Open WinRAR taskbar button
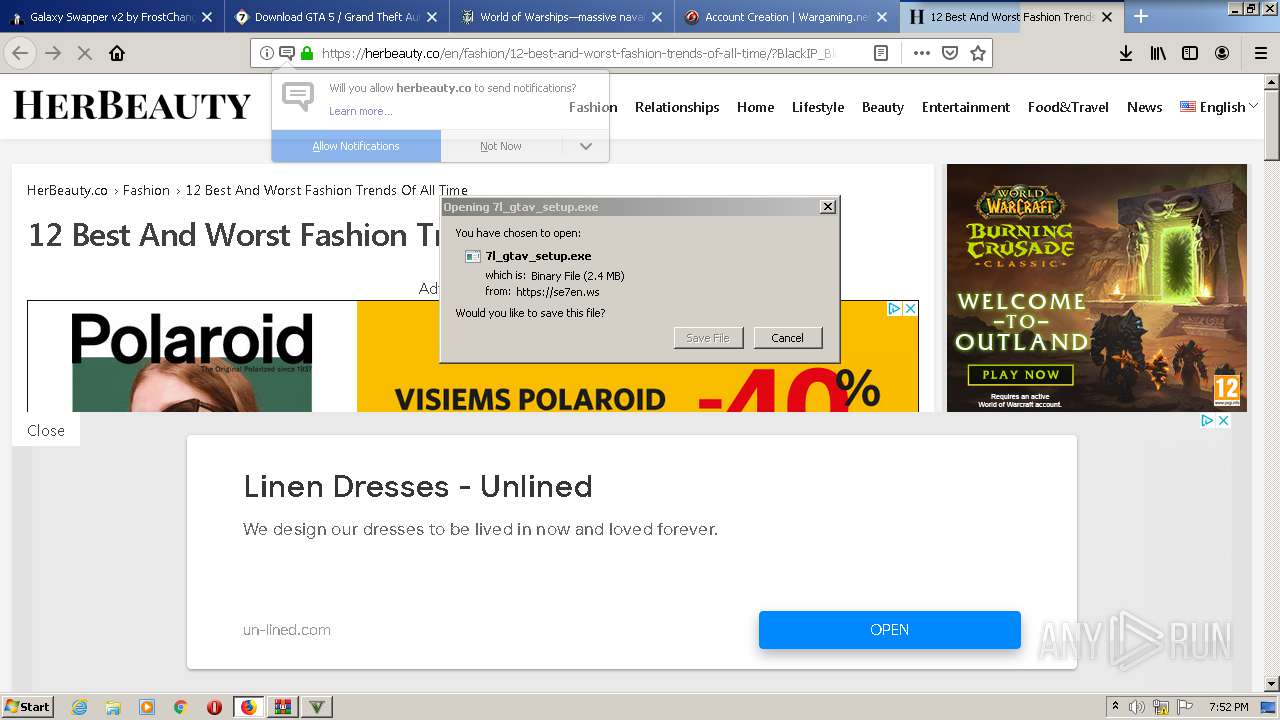1280x720 pixels. (283, 707)
